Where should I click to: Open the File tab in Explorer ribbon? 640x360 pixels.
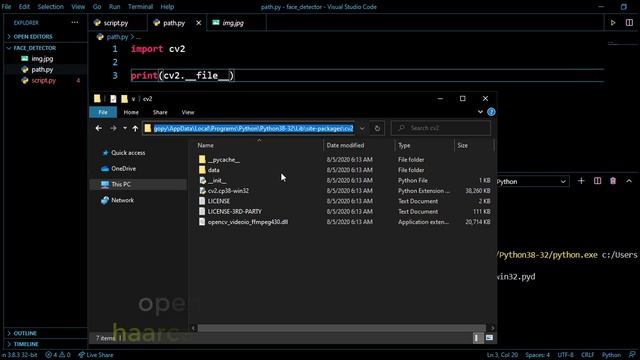pyautogui.click(x=103, y=112)
